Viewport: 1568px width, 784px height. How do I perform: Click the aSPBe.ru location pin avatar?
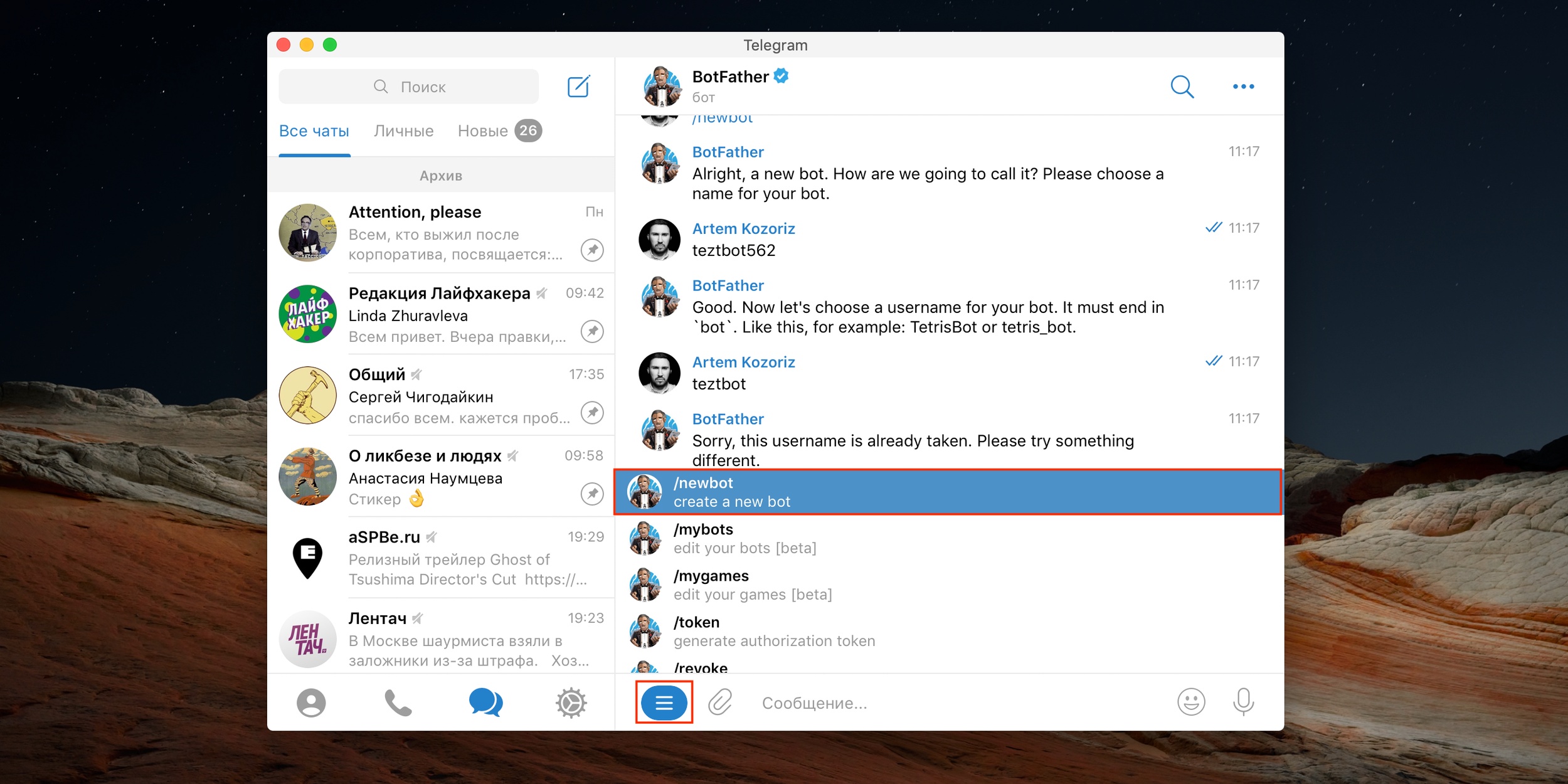tap(307, 558)
